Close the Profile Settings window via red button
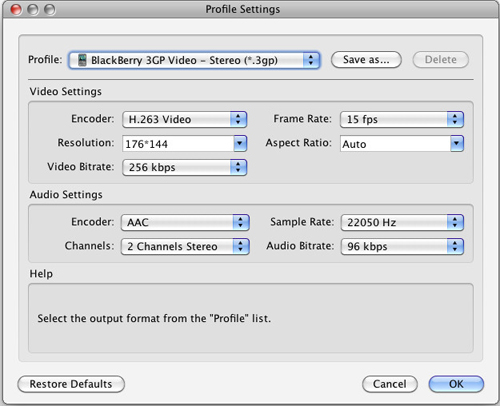Screen dimensions: 500x406 point(16,10)
